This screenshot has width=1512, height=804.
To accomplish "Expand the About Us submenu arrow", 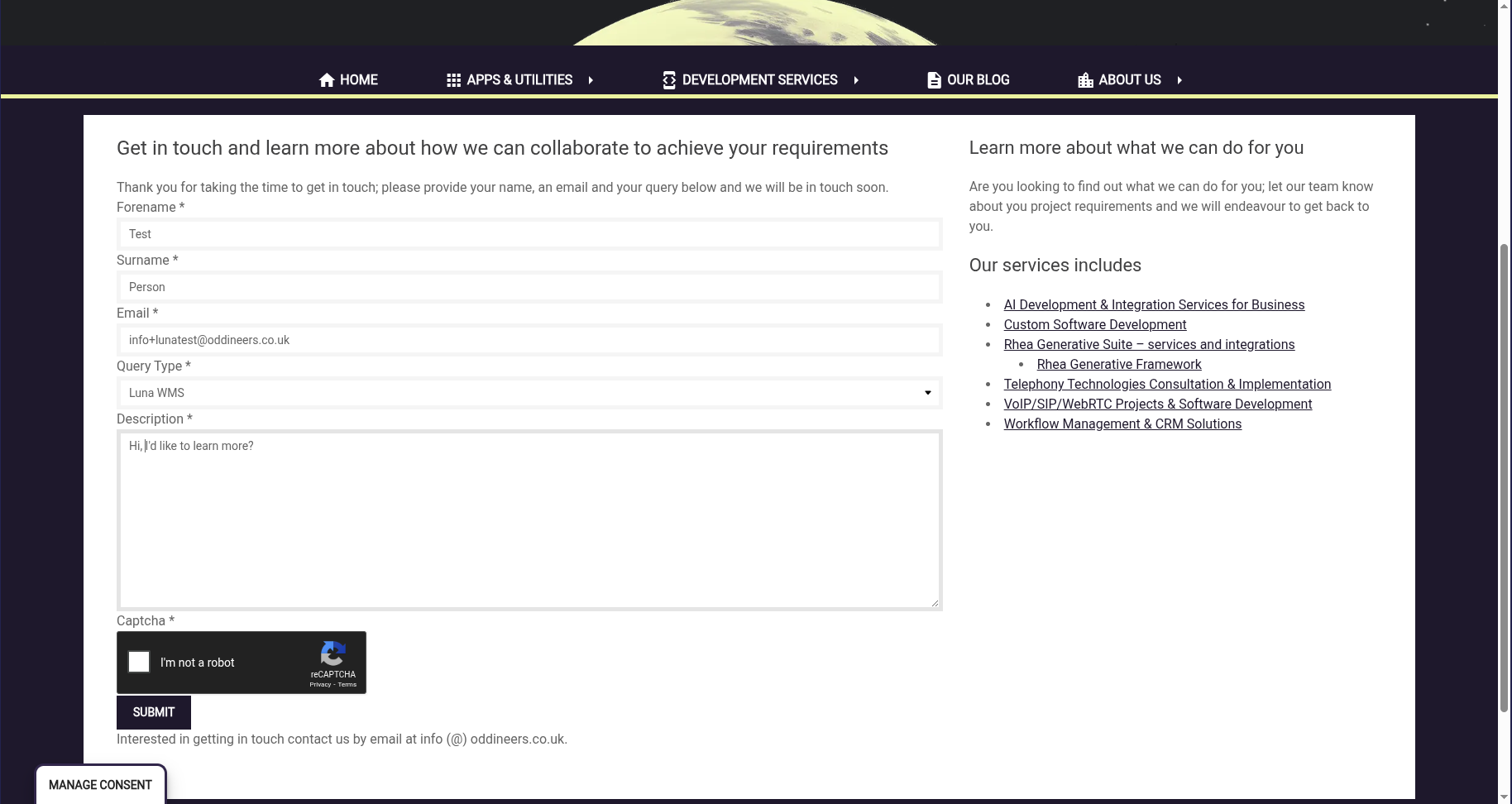I will pos(1179,80).
